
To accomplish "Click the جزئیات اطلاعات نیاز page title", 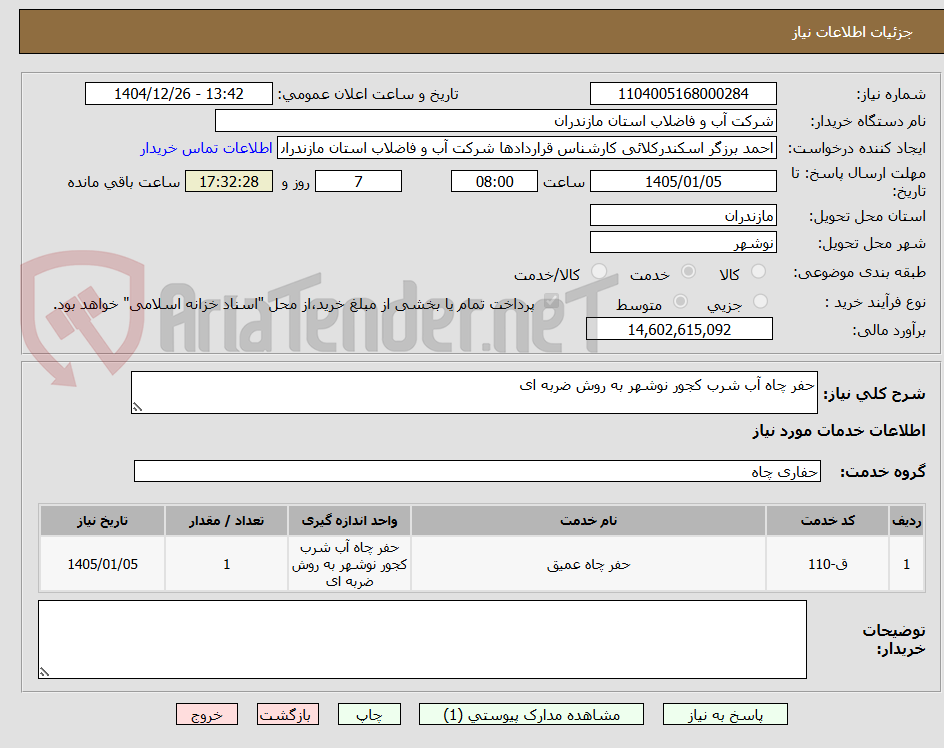I will (852, 32).
